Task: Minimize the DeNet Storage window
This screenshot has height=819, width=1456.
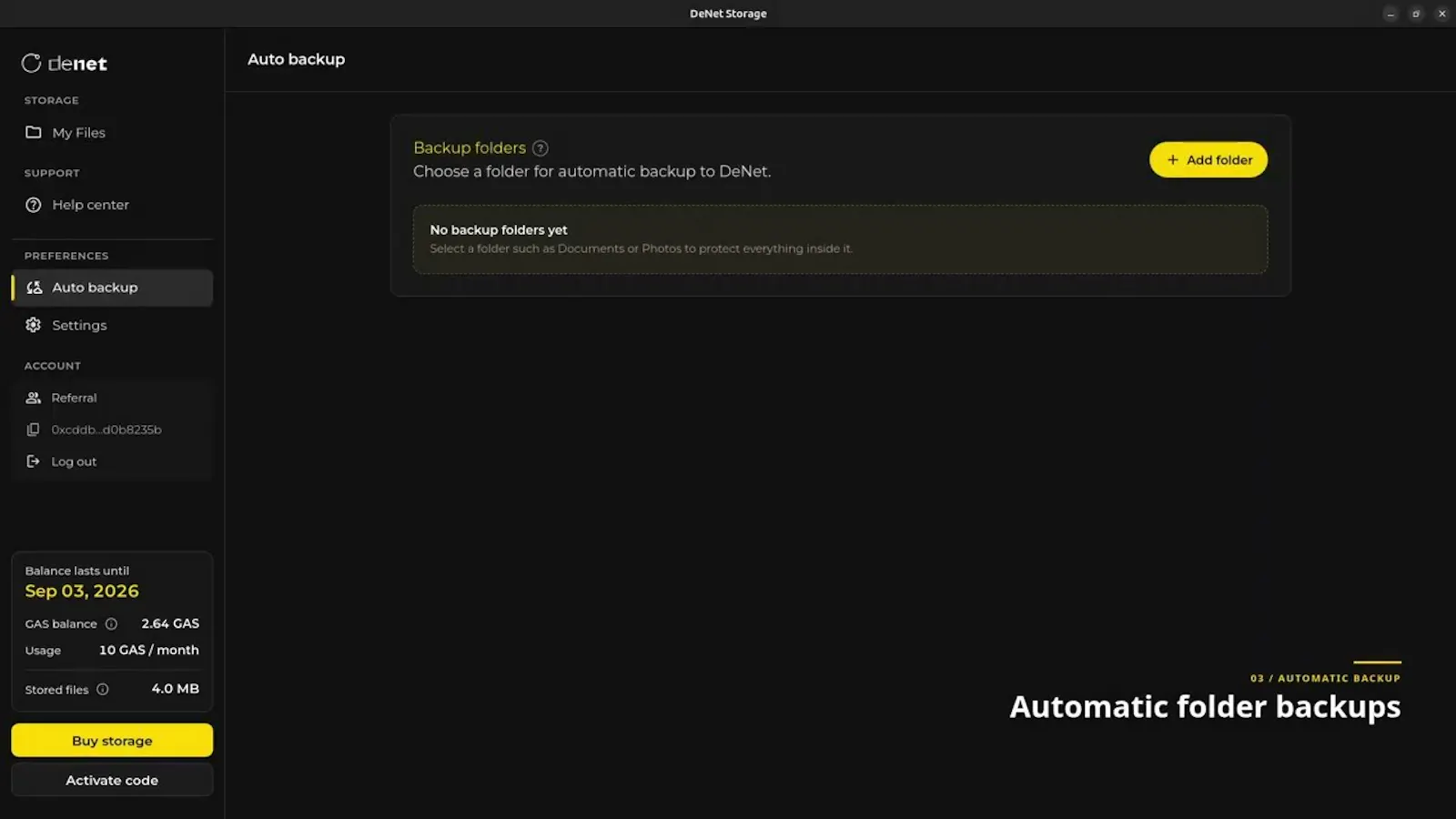Action: coord(1390,14)
